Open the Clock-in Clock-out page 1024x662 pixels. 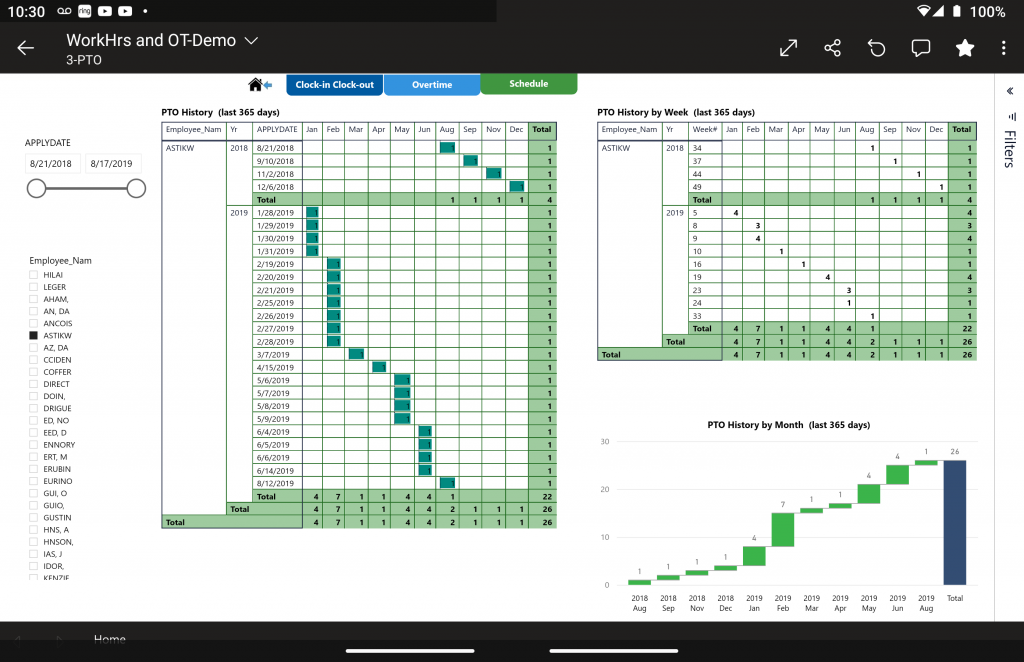tap(334, 85)
